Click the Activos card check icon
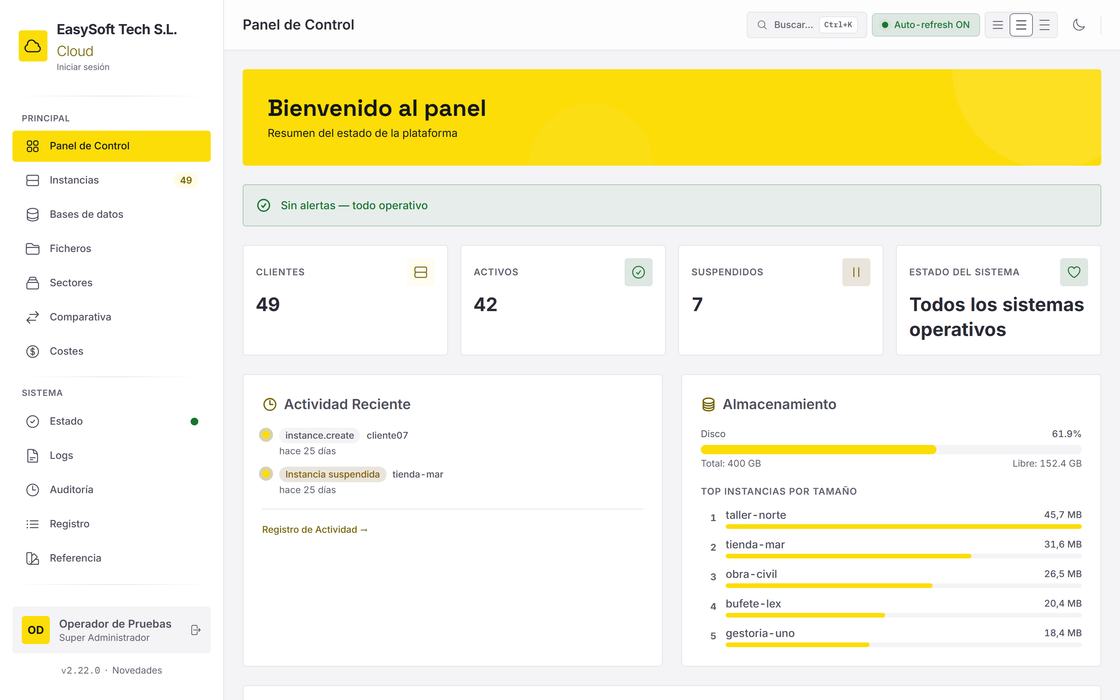This screenshot has width=1120, height=700. pos(639,273)
